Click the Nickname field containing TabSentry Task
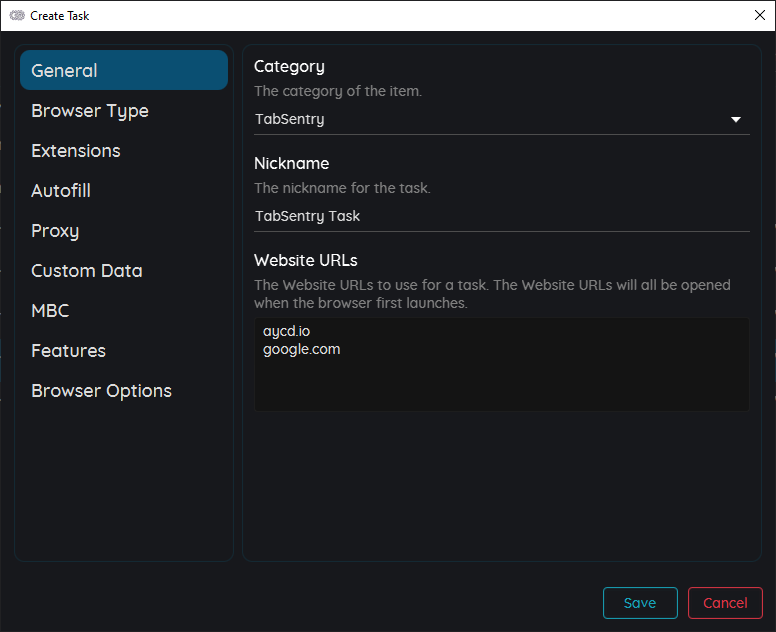The height and width of the screenshot is (632, 776). [502, 216]
